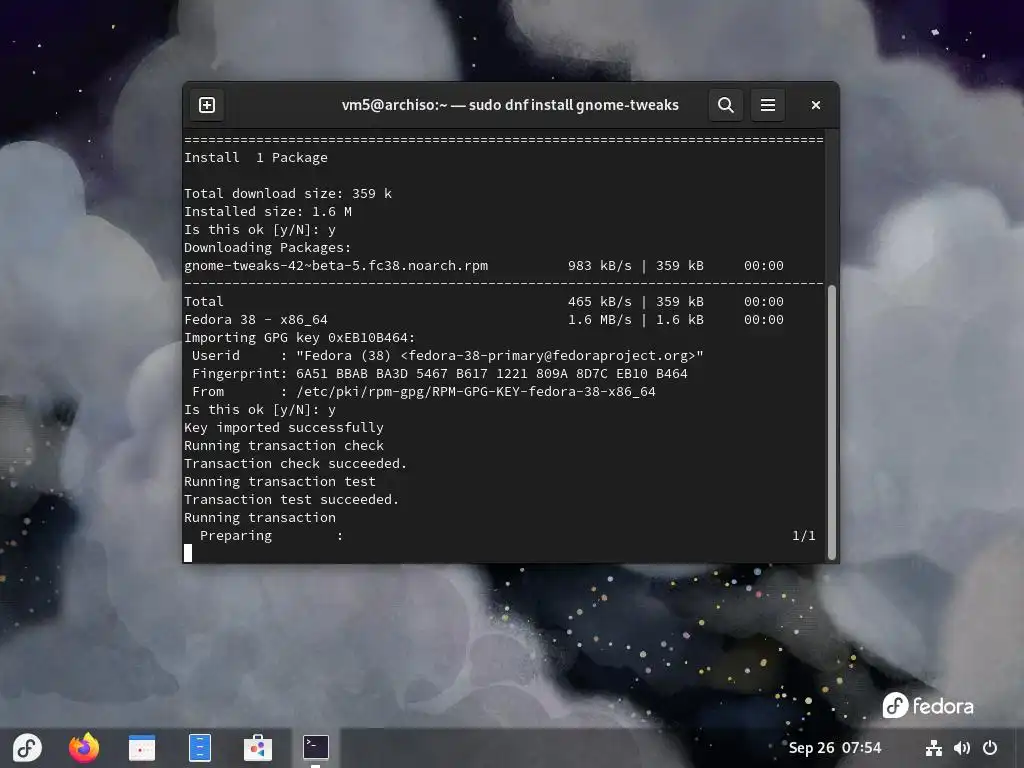This screenshot has height=768, width=1024.
Task: Click the "Downloading Packages:" line
Action: click(267, 248)
